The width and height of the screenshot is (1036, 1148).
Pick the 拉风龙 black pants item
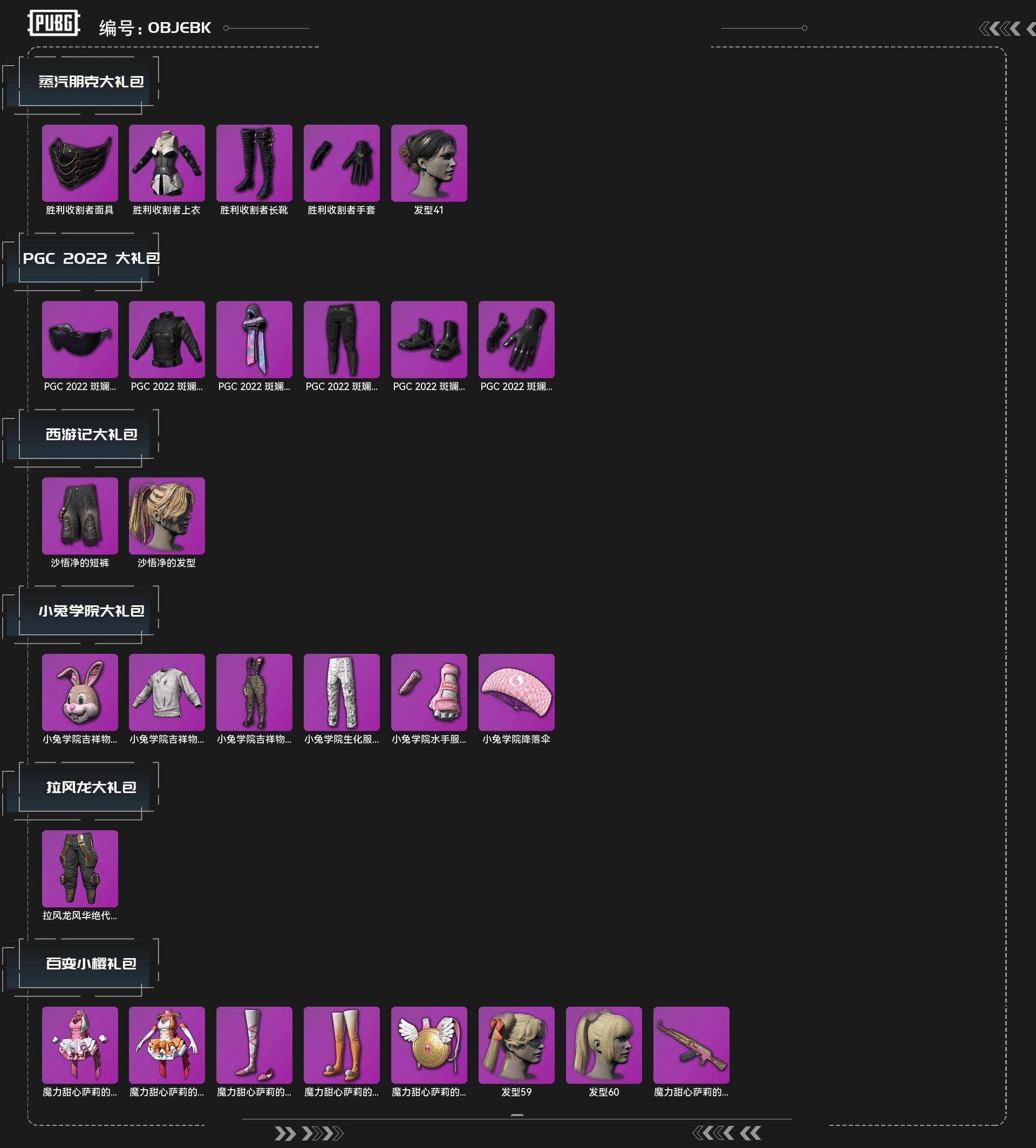point(80,869)
